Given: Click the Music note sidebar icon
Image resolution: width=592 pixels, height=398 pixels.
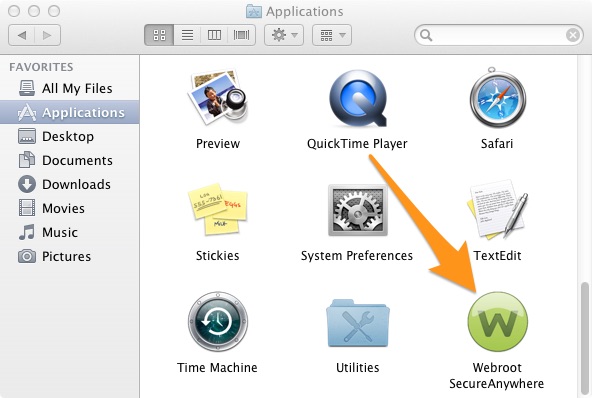Looking at the screenshot, I should 27,232.
